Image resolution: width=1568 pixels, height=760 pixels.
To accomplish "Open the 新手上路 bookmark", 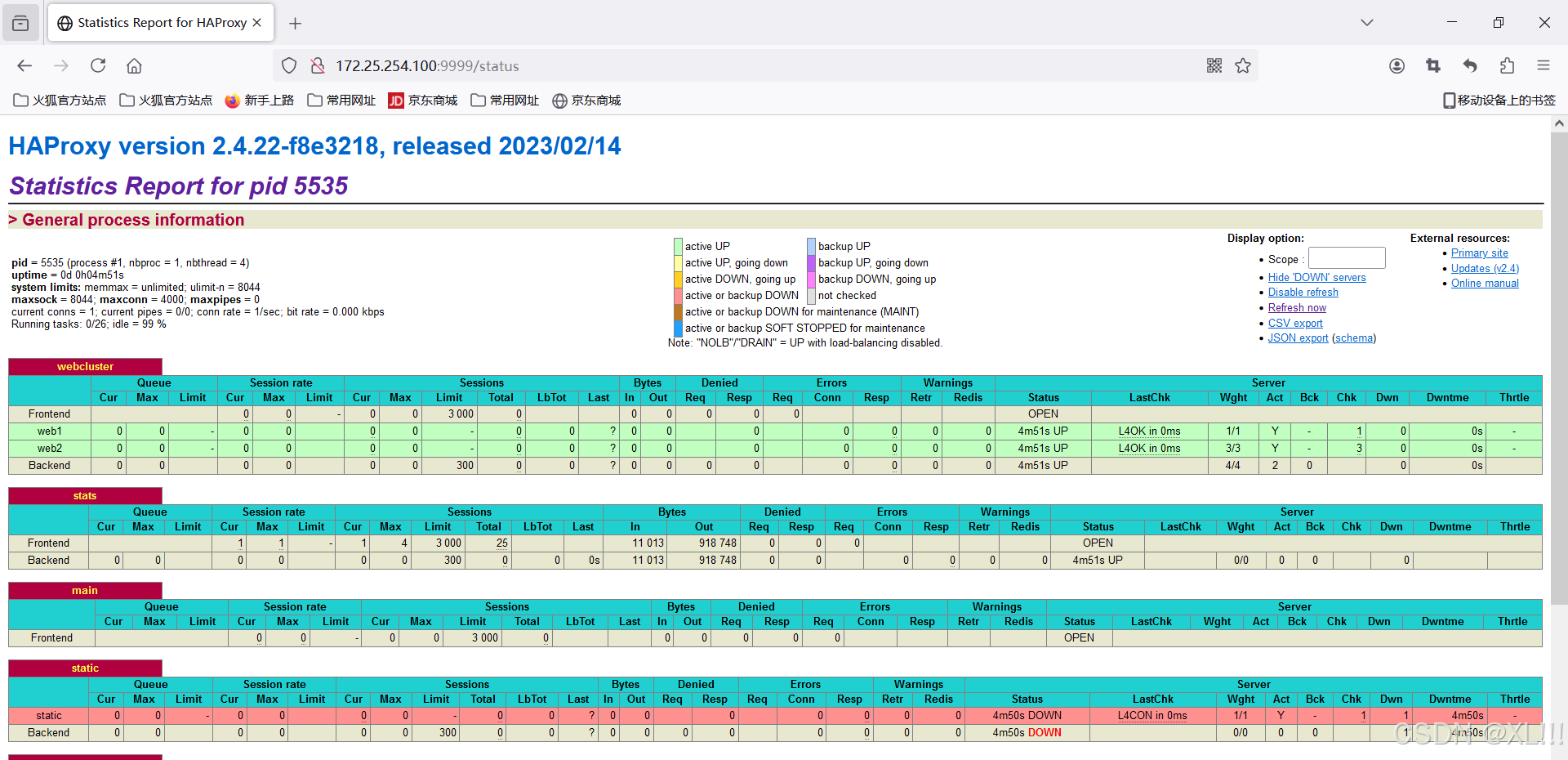I will tap(259, 101).
